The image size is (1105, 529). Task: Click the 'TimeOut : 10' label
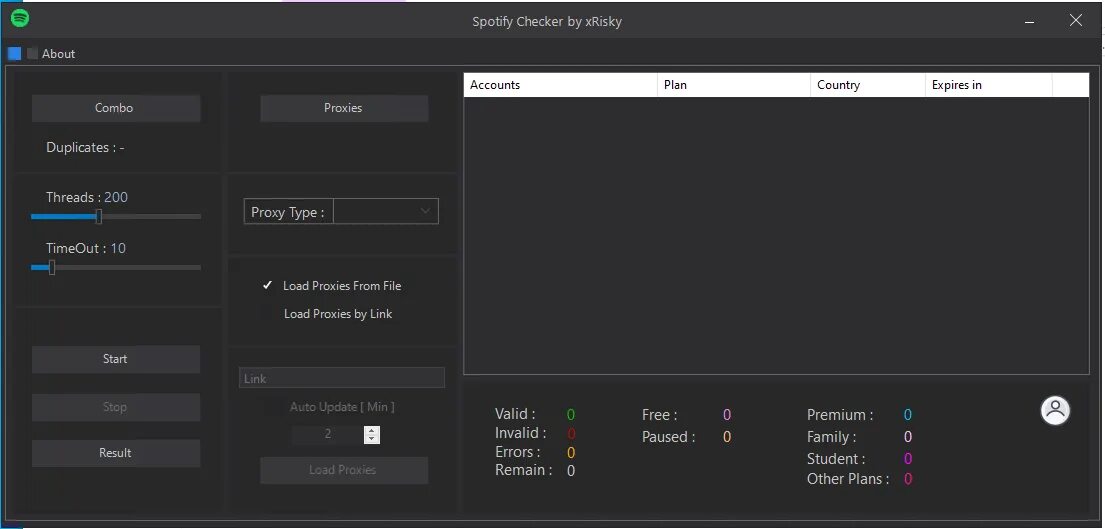tap(86, 248)
